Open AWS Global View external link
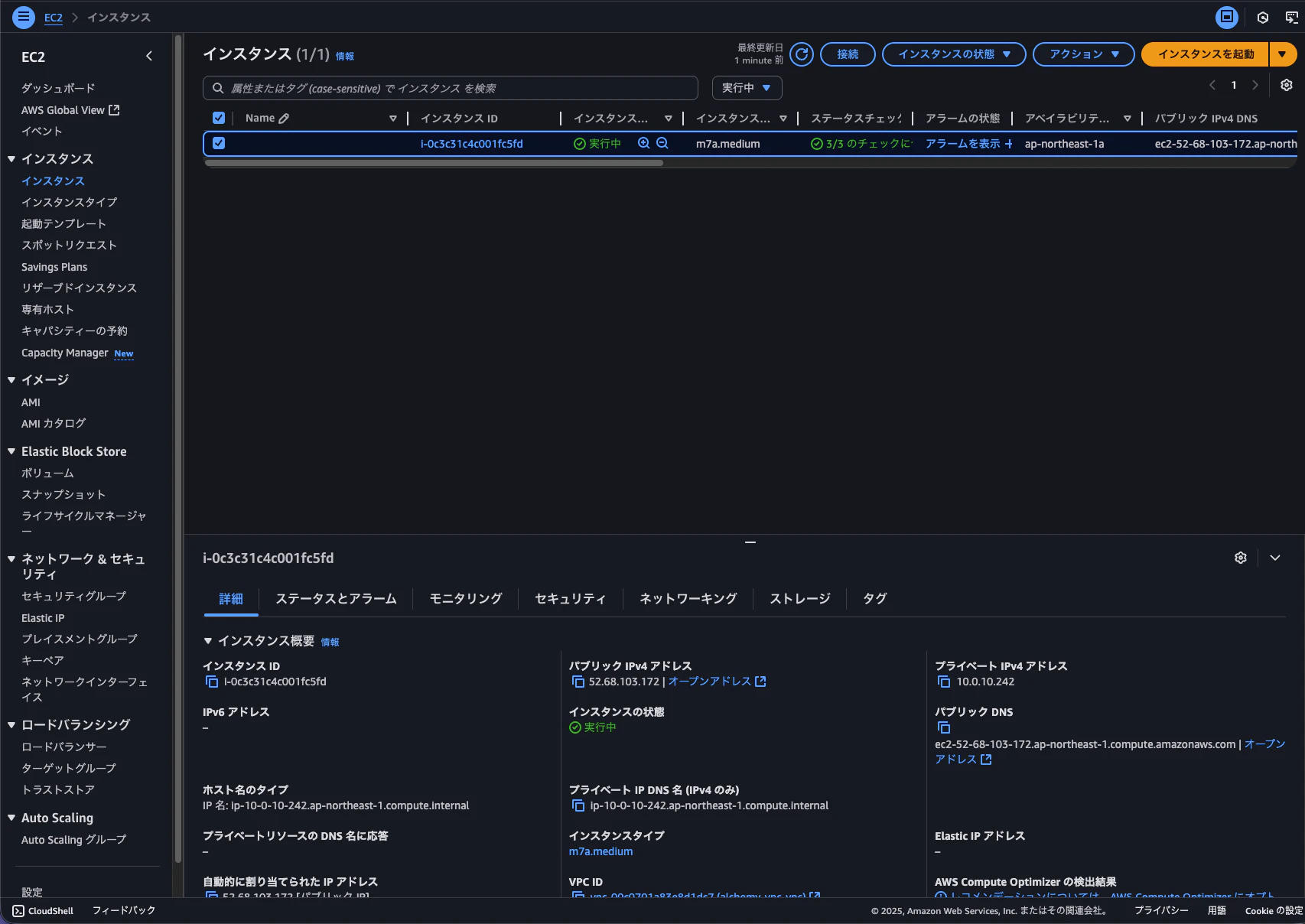 (x=70, y=110)
